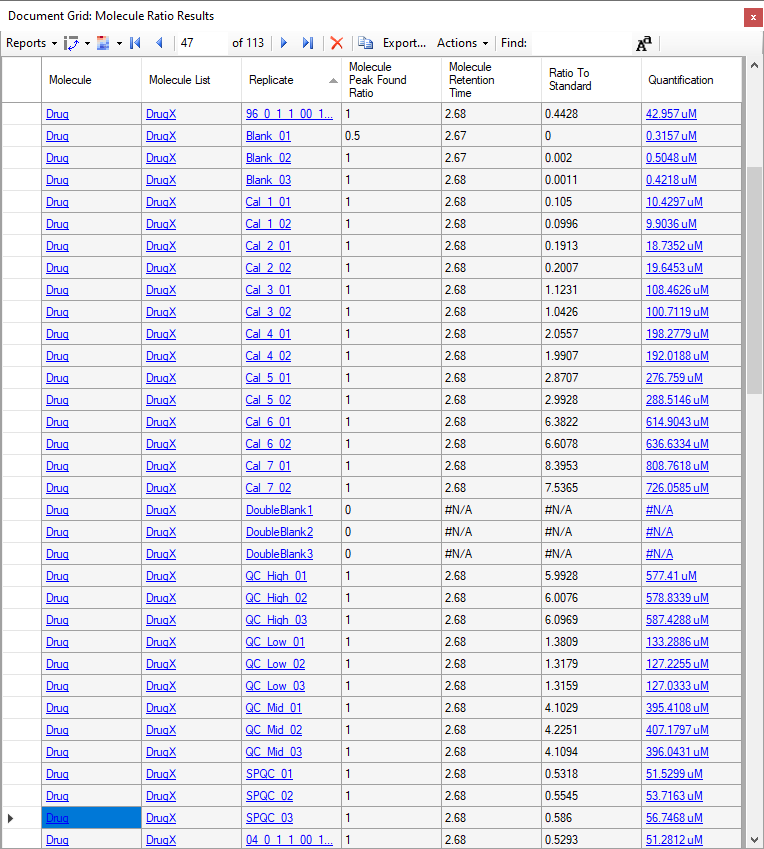Screen dimensions: 764x849
Task: Open the Cal_6_02 replicate link
Action: click(268, 444)
